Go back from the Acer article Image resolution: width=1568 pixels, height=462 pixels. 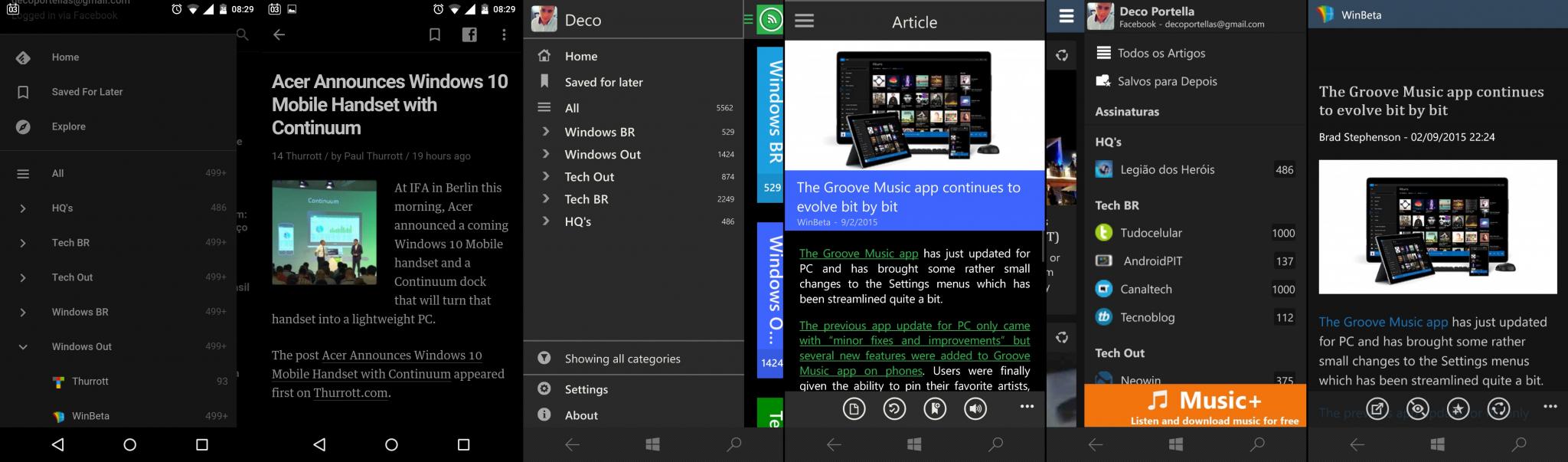279,34
